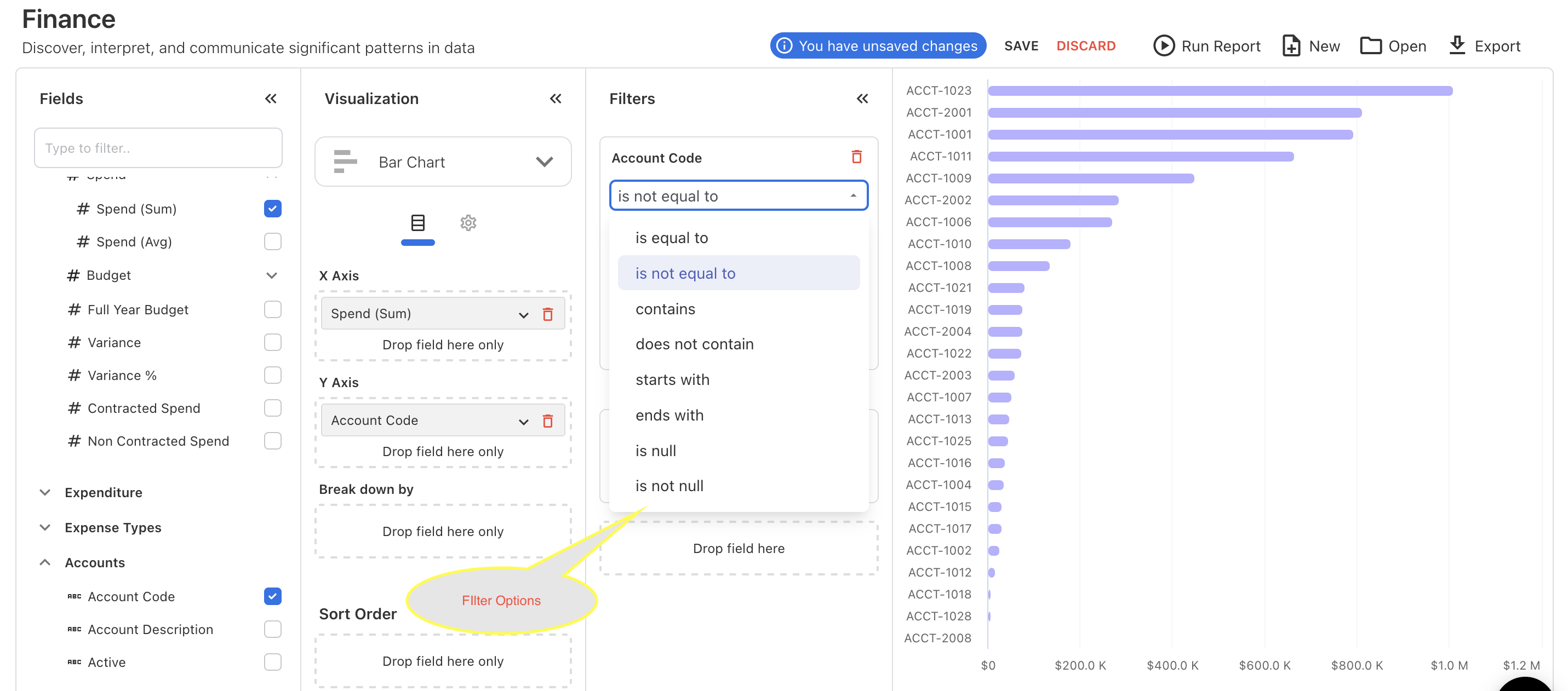Choose the 'is not null' option
The image size is (1568, 691).
669,486
